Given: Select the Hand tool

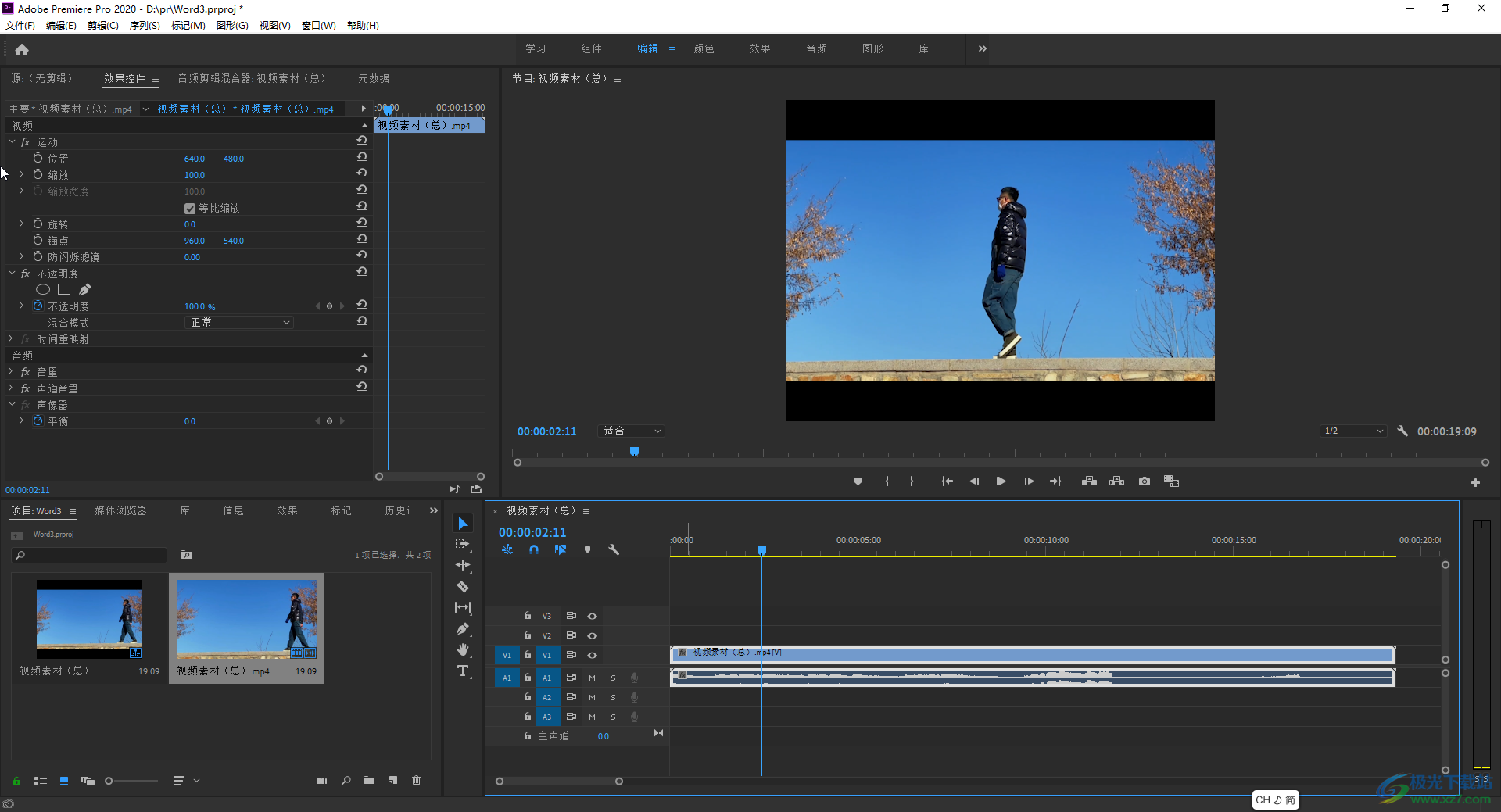Looking at the screenshot, I should (x=463, y=649).
